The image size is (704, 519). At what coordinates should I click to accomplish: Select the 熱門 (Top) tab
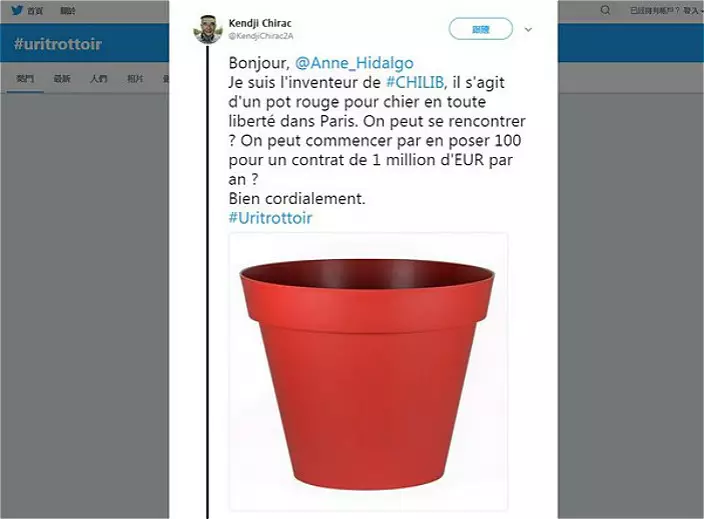coord(25,79)
